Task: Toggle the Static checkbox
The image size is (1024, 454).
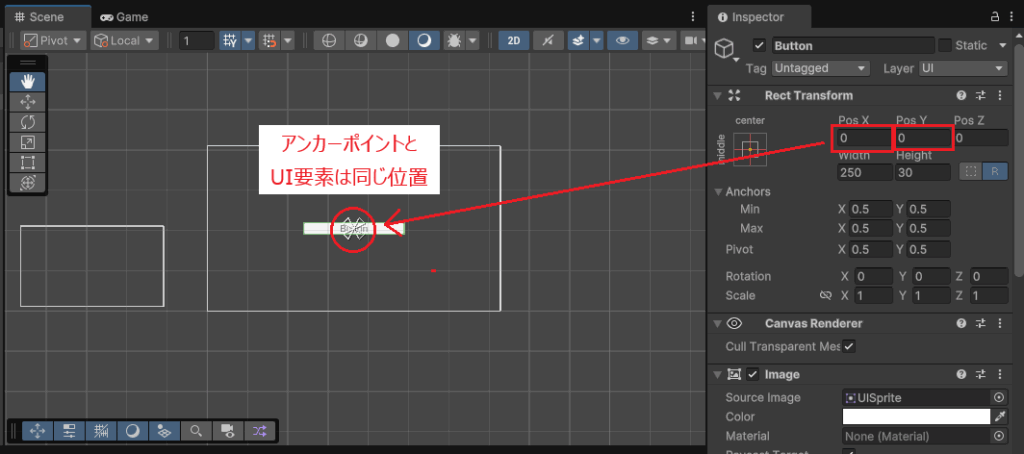Action: pos(944,46)
